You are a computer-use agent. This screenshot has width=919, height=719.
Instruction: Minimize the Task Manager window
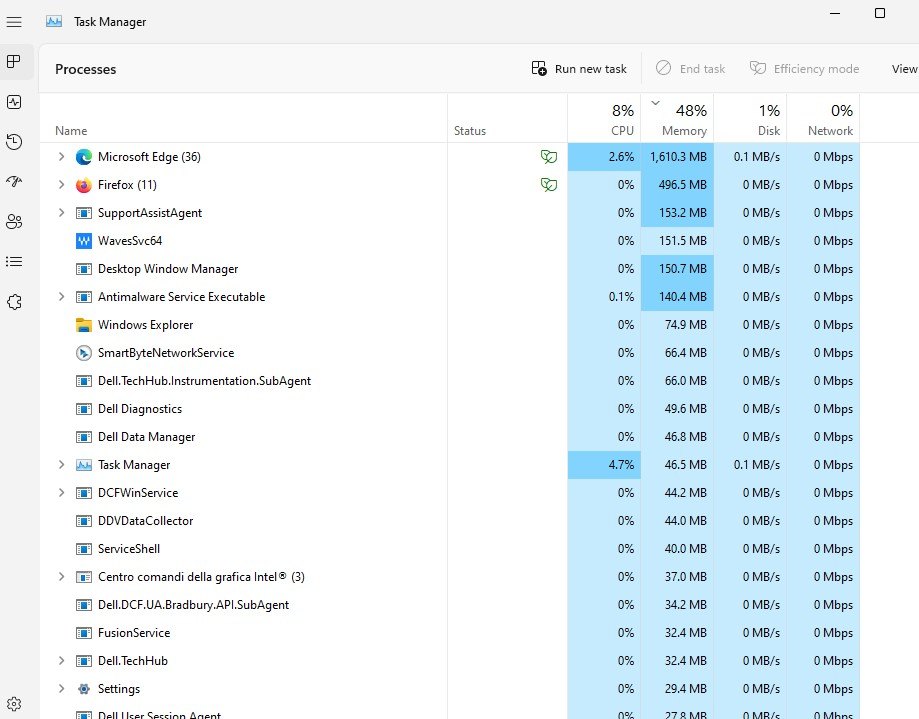click(835, 13)
